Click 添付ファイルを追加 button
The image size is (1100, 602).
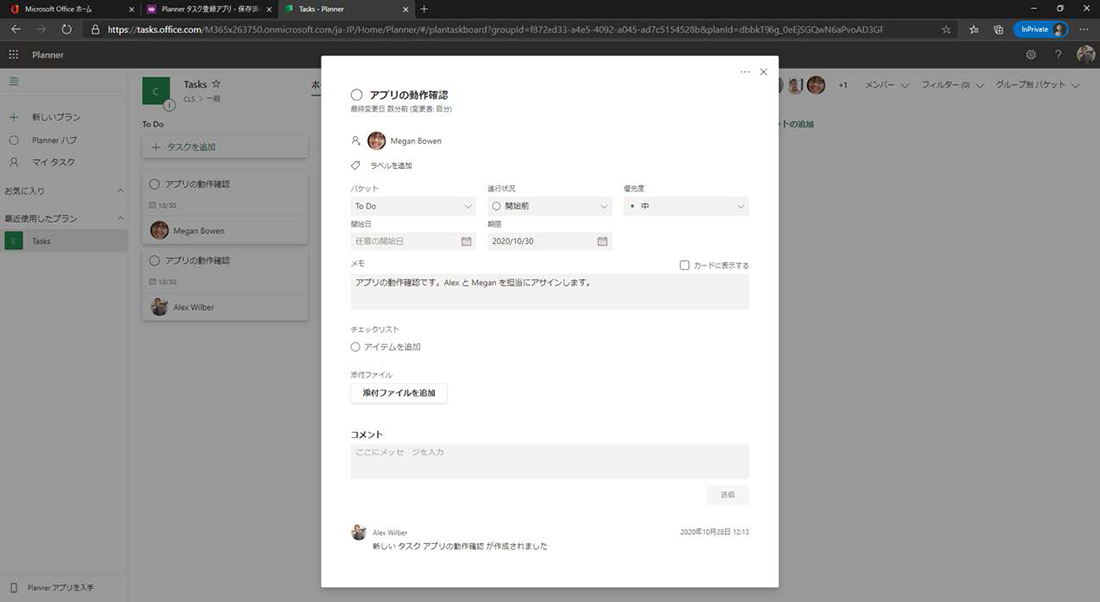pos(398,393)
